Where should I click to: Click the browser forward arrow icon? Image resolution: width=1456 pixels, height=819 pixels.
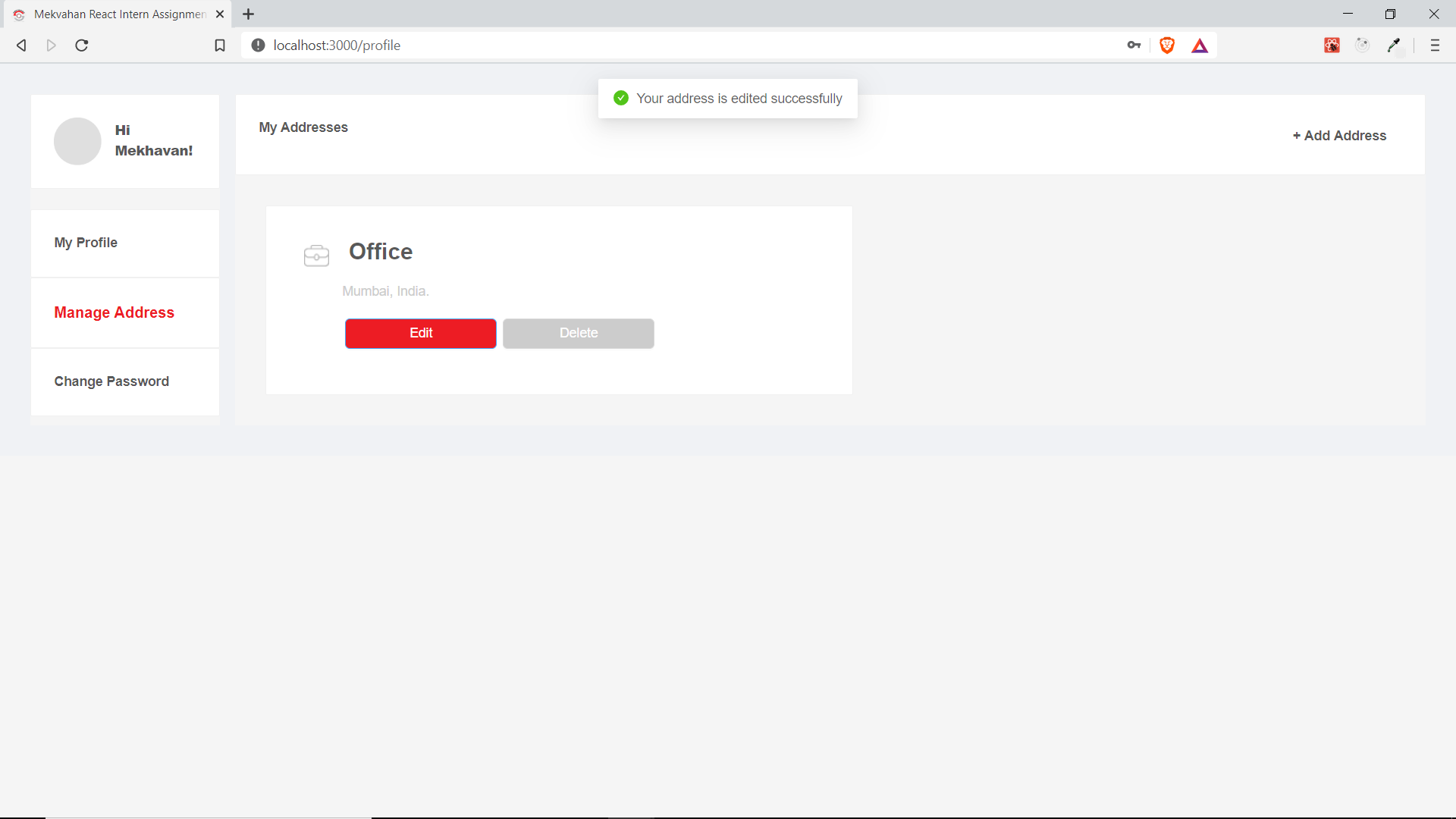tap(52, 45)
